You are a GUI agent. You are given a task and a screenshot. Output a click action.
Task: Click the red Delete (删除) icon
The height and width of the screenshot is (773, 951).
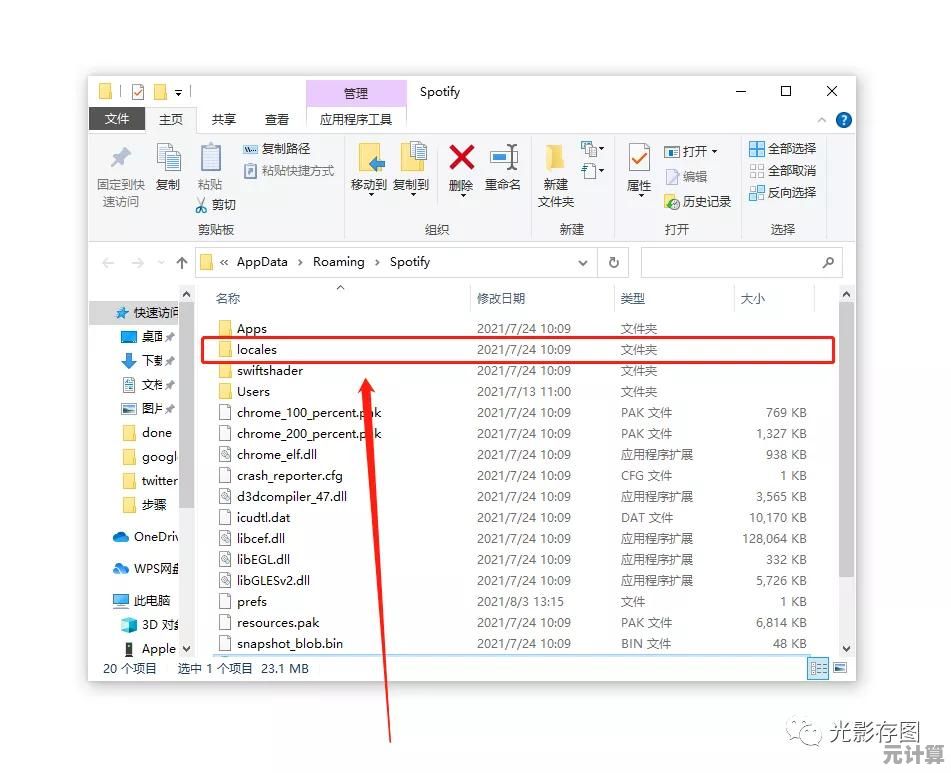coord(462,158)
